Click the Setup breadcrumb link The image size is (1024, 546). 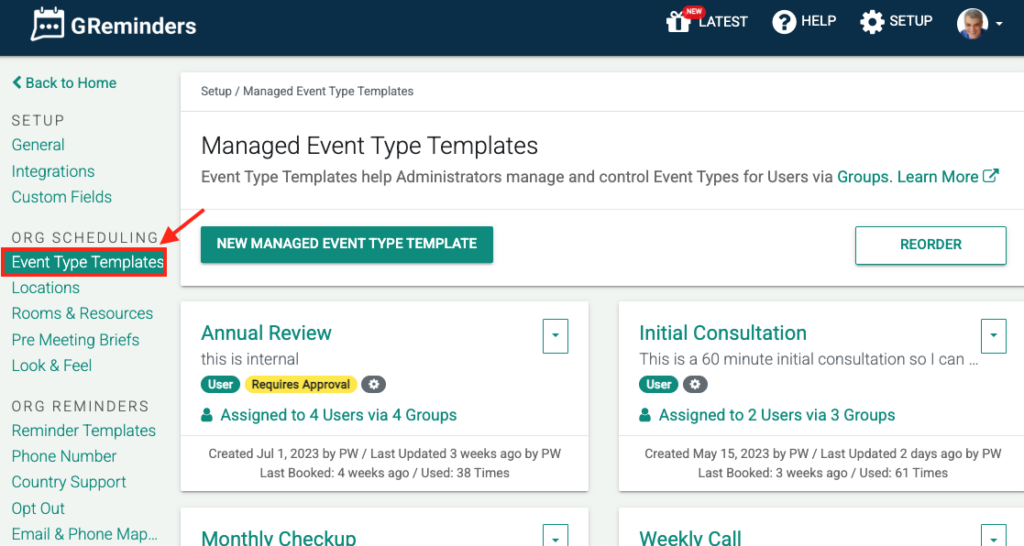(216, 91)
